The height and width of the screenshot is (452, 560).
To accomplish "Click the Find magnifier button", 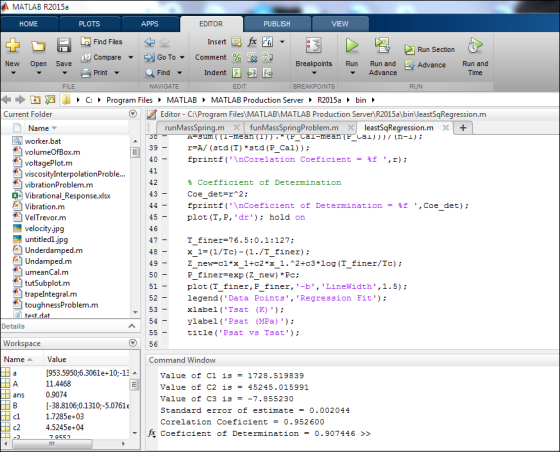I will coord(158,73).
